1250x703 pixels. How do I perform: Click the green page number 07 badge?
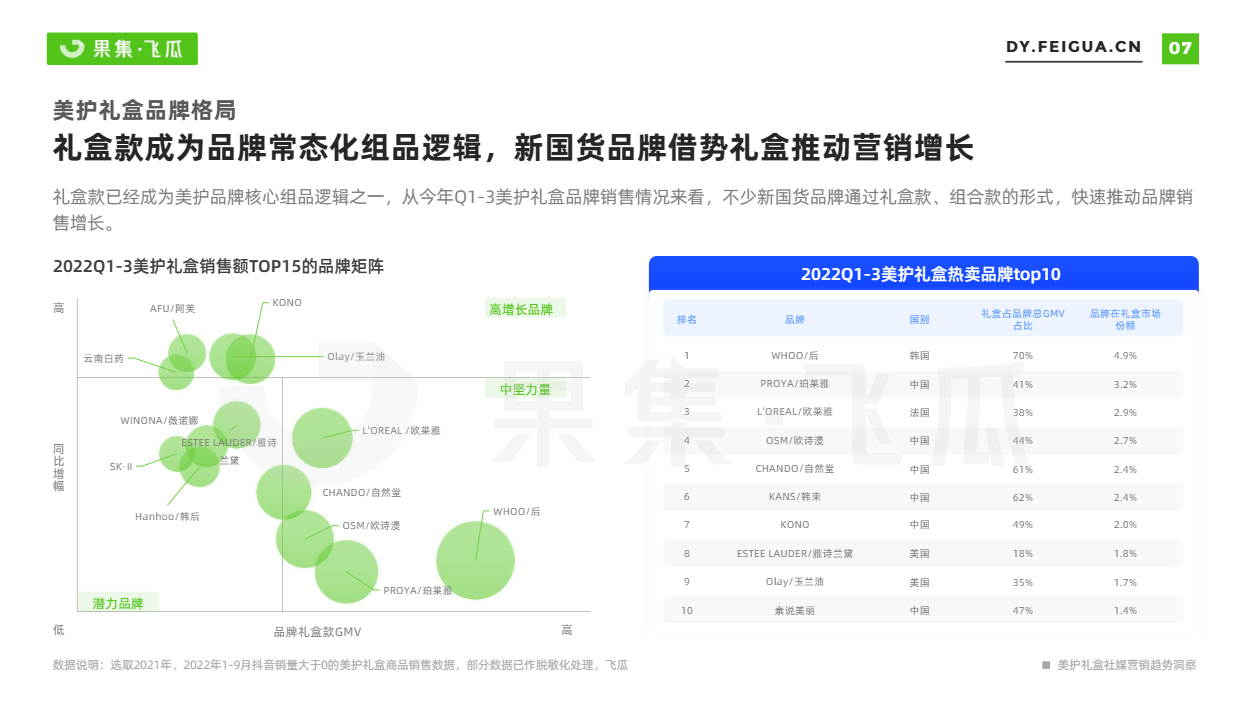[x=1180, y=48]
